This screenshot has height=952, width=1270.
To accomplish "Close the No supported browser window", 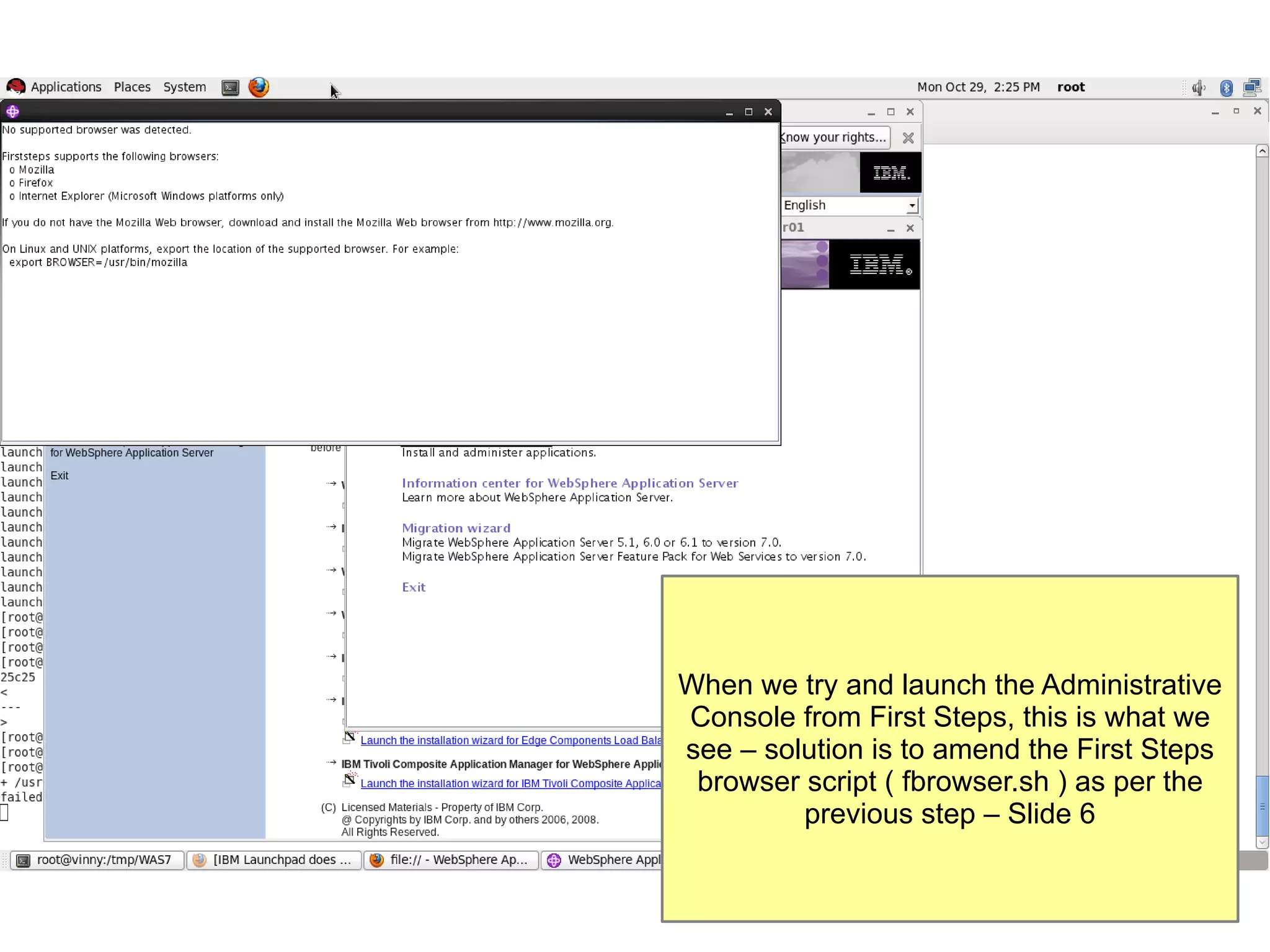I will (x=768, y=112).
